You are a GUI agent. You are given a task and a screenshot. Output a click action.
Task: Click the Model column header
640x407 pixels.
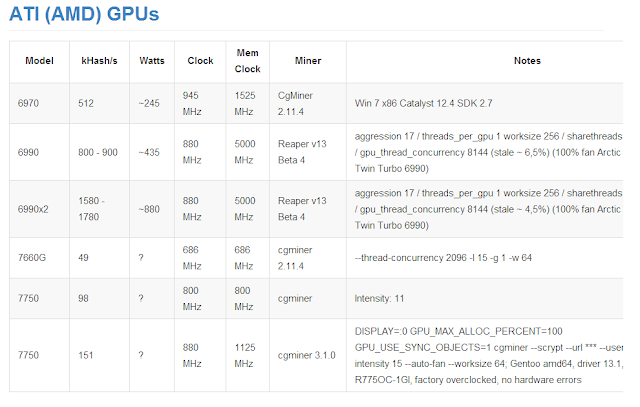(x=39, y=61)
